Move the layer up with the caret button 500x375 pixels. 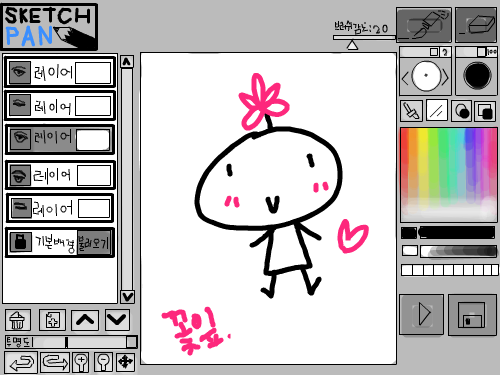[x=85, y=320]
